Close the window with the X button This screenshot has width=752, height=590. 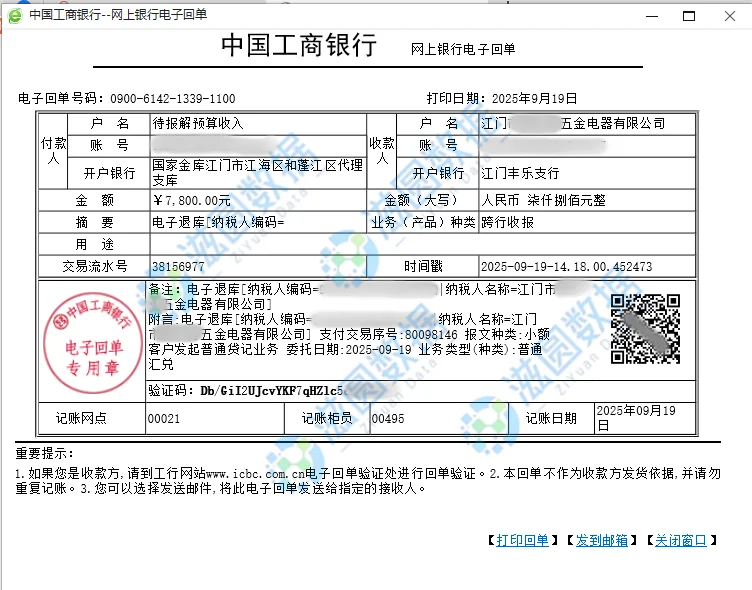click(x=730, y=16)
